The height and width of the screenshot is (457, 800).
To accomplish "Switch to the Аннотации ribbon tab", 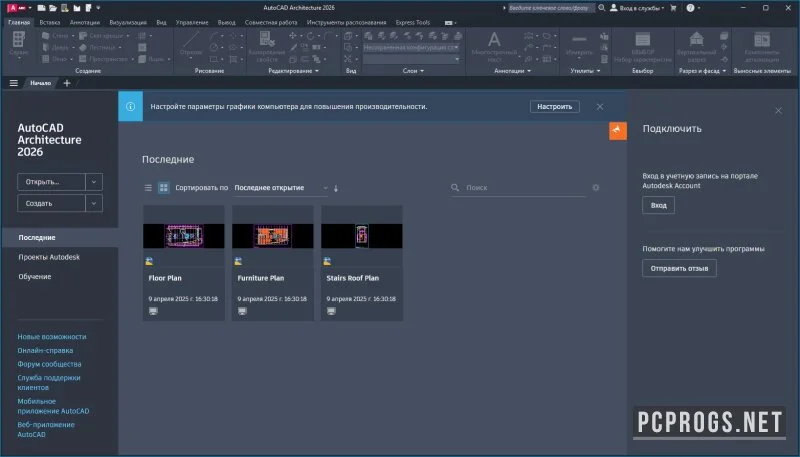I will pyautogui.click(x=85, y=22).
